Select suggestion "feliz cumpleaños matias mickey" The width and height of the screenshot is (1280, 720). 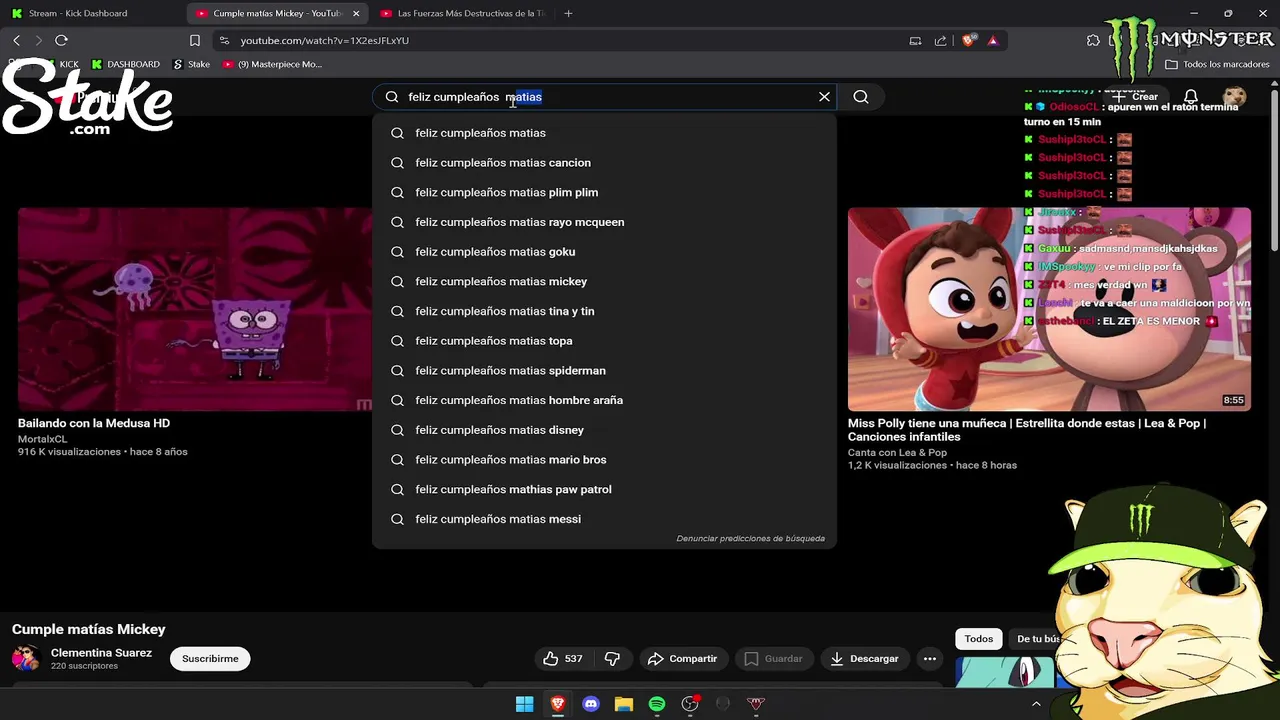pyautogui.click(x=604, y=281)
